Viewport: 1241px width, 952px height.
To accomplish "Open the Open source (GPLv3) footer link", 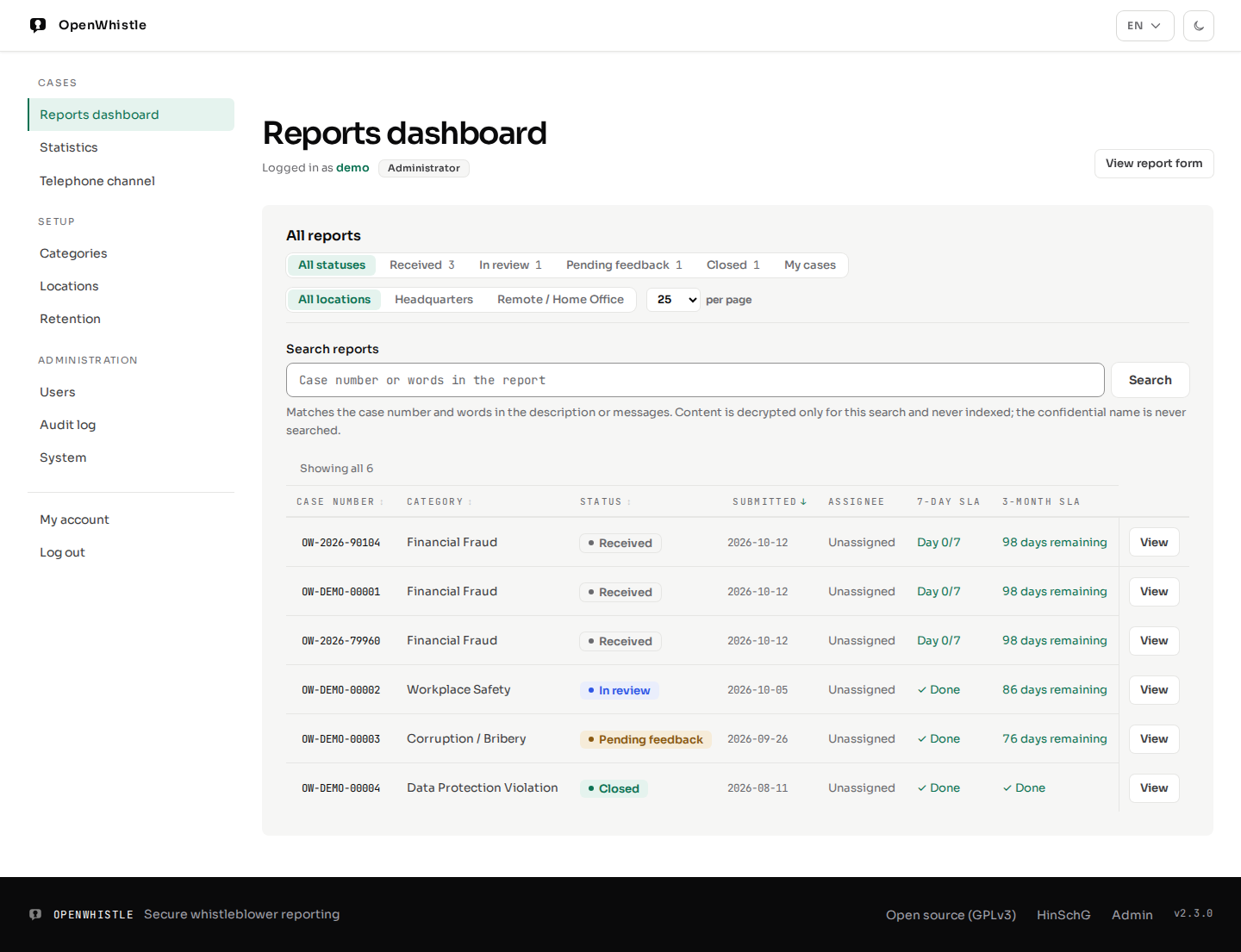I will click(x=951, y=915).
